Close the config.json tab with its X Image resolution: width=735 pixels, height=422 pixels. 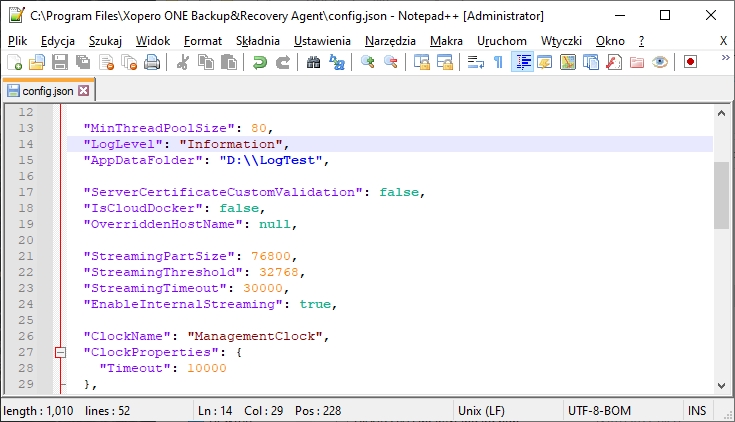click(x=83, y=90)
